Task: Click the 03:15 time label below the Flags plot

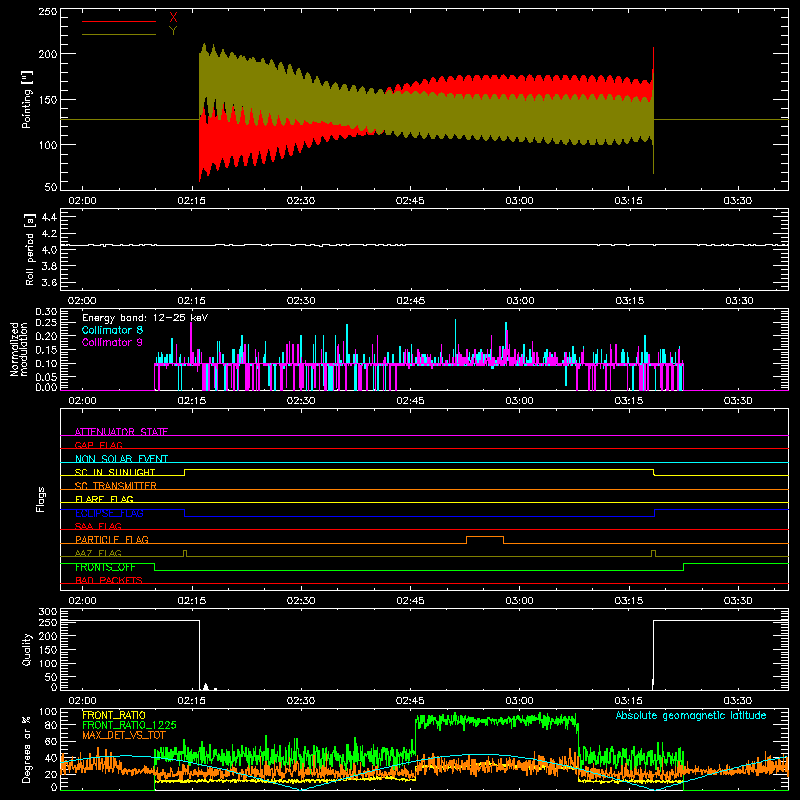Action: pos(629,601)
